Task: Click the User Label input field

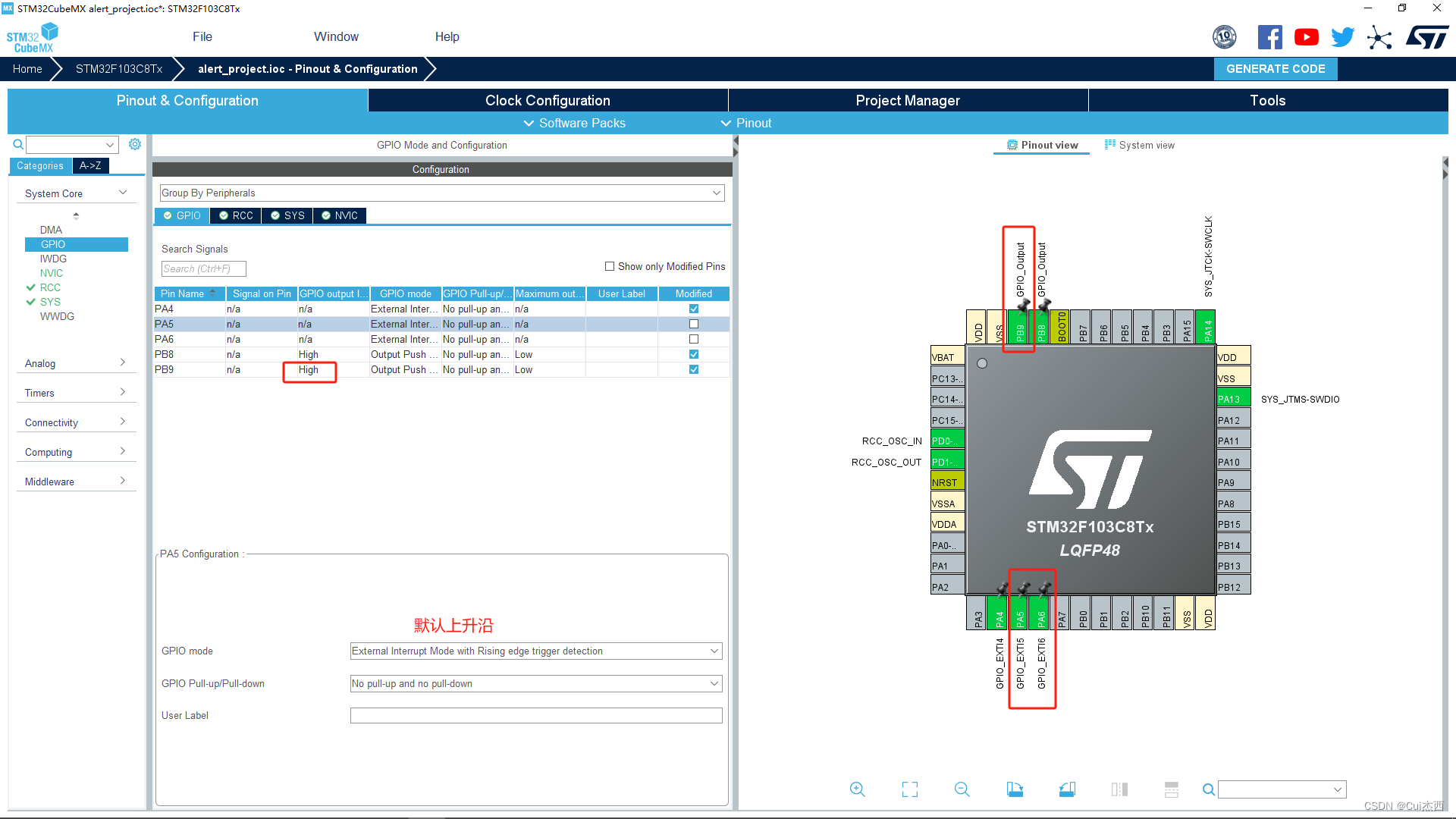Action: pyautogui.click(x=536, y=714)
